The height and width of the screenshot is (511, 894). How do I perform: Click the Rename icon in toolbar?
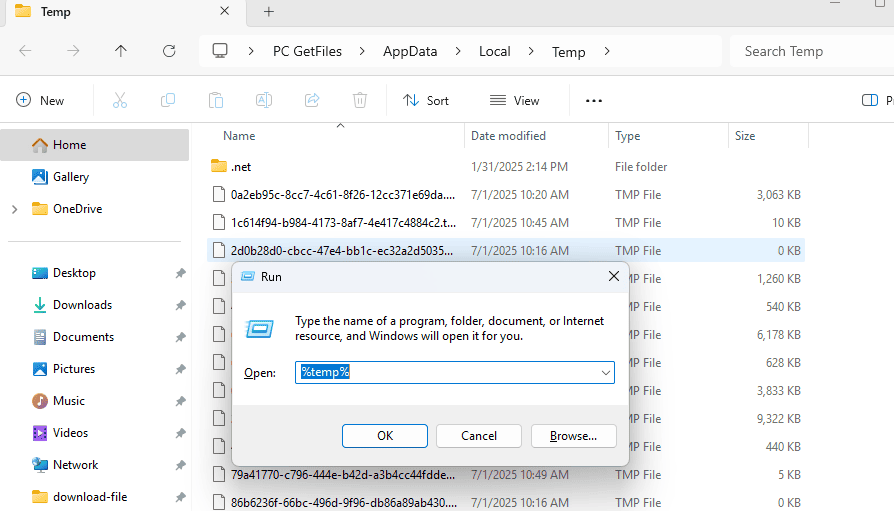point(263,100)
